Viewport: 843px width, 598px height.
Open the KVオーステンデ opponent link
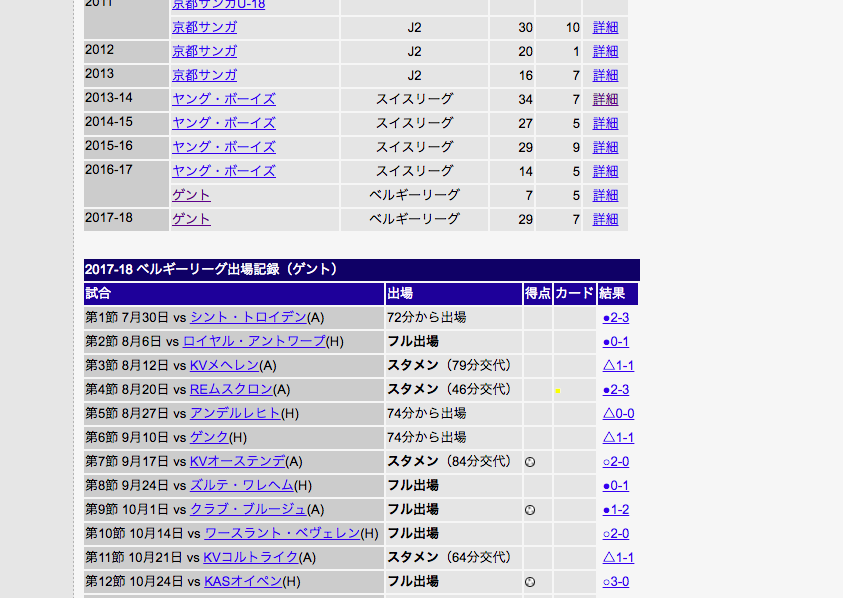coord(238,461)
